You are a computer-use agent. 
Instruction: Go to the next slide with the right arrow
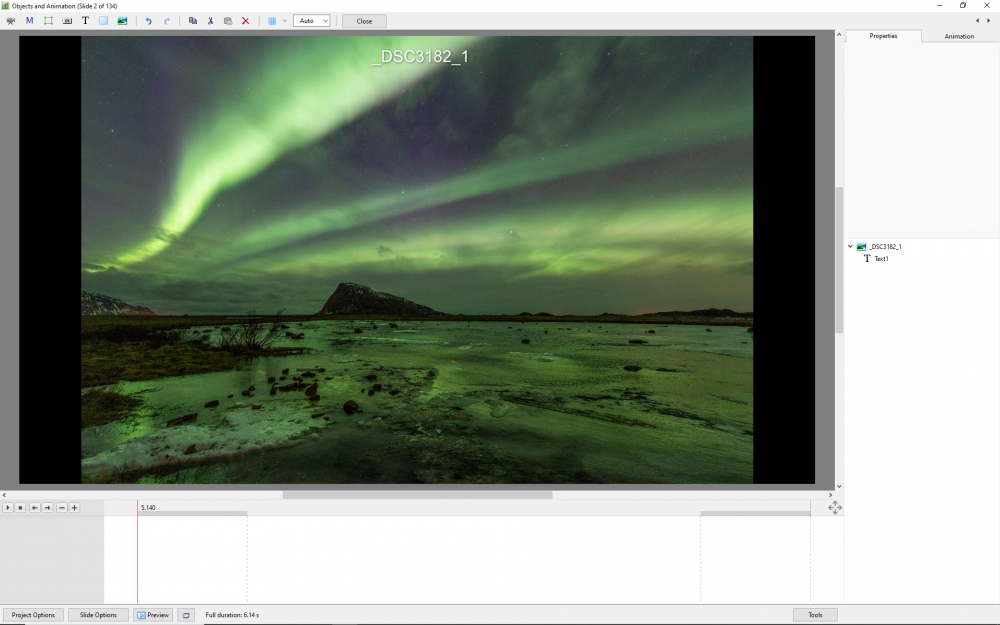pyautogui.click(x=989, y=20)
